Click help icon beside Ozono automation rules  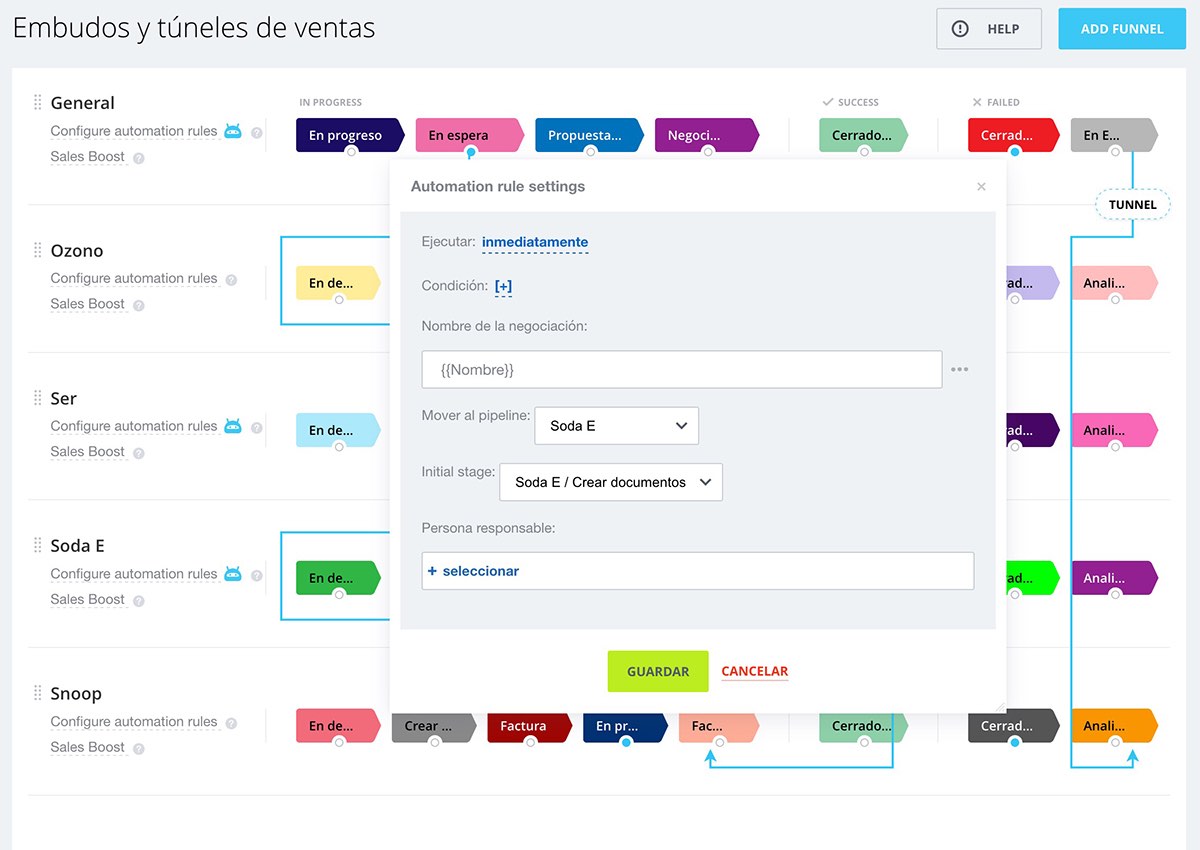pos(231,280)
